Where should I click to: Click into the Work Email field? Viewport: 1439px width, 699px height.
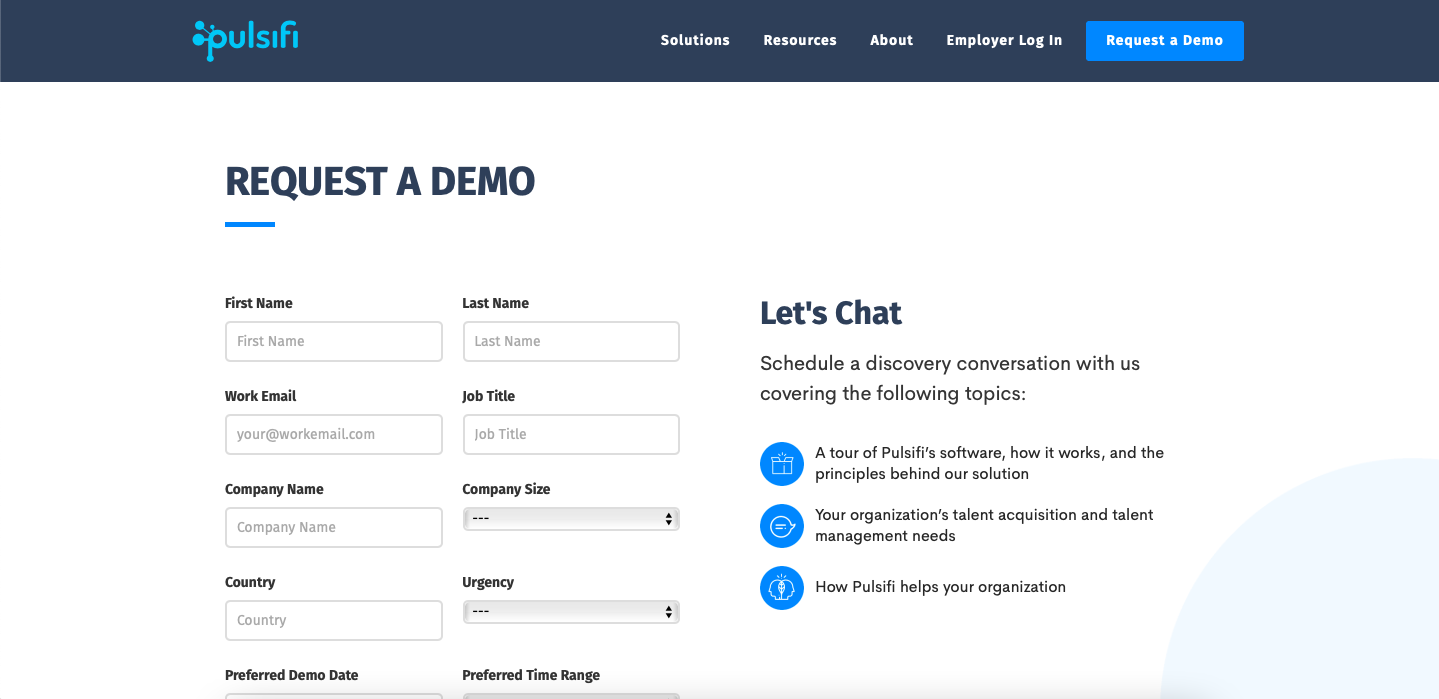pos(333,434)
